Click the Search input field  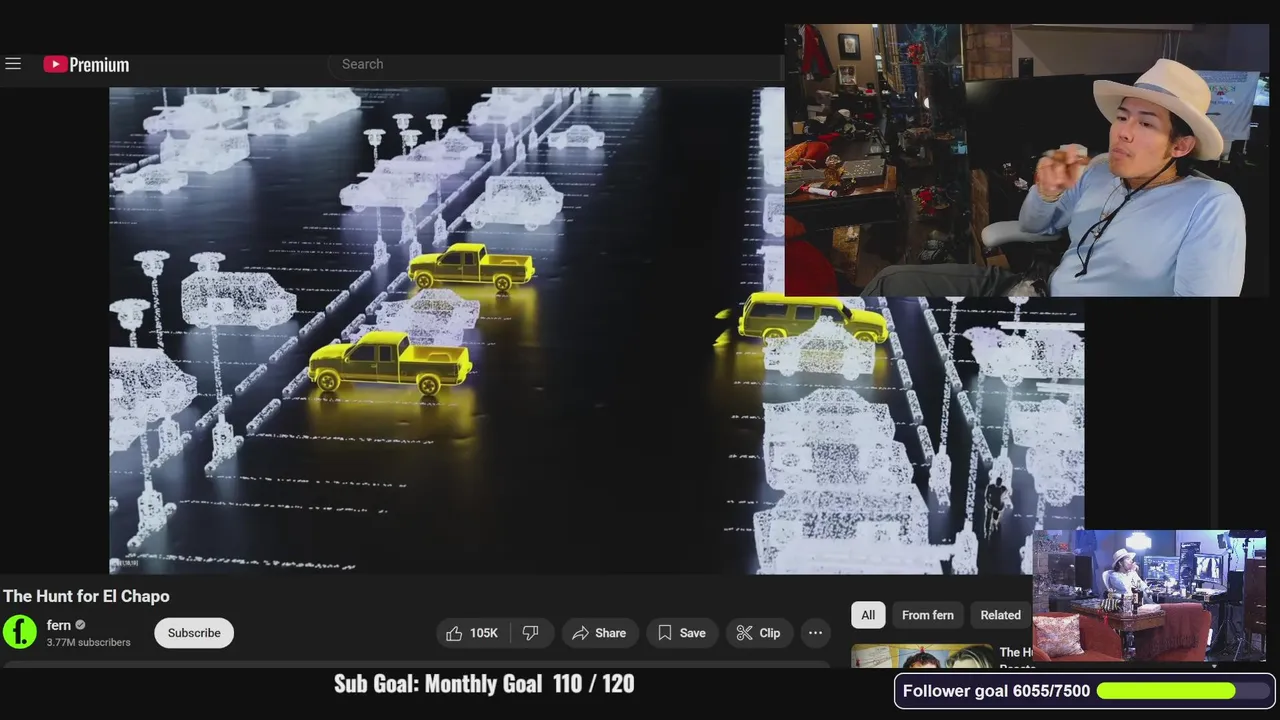pos(555,64)
